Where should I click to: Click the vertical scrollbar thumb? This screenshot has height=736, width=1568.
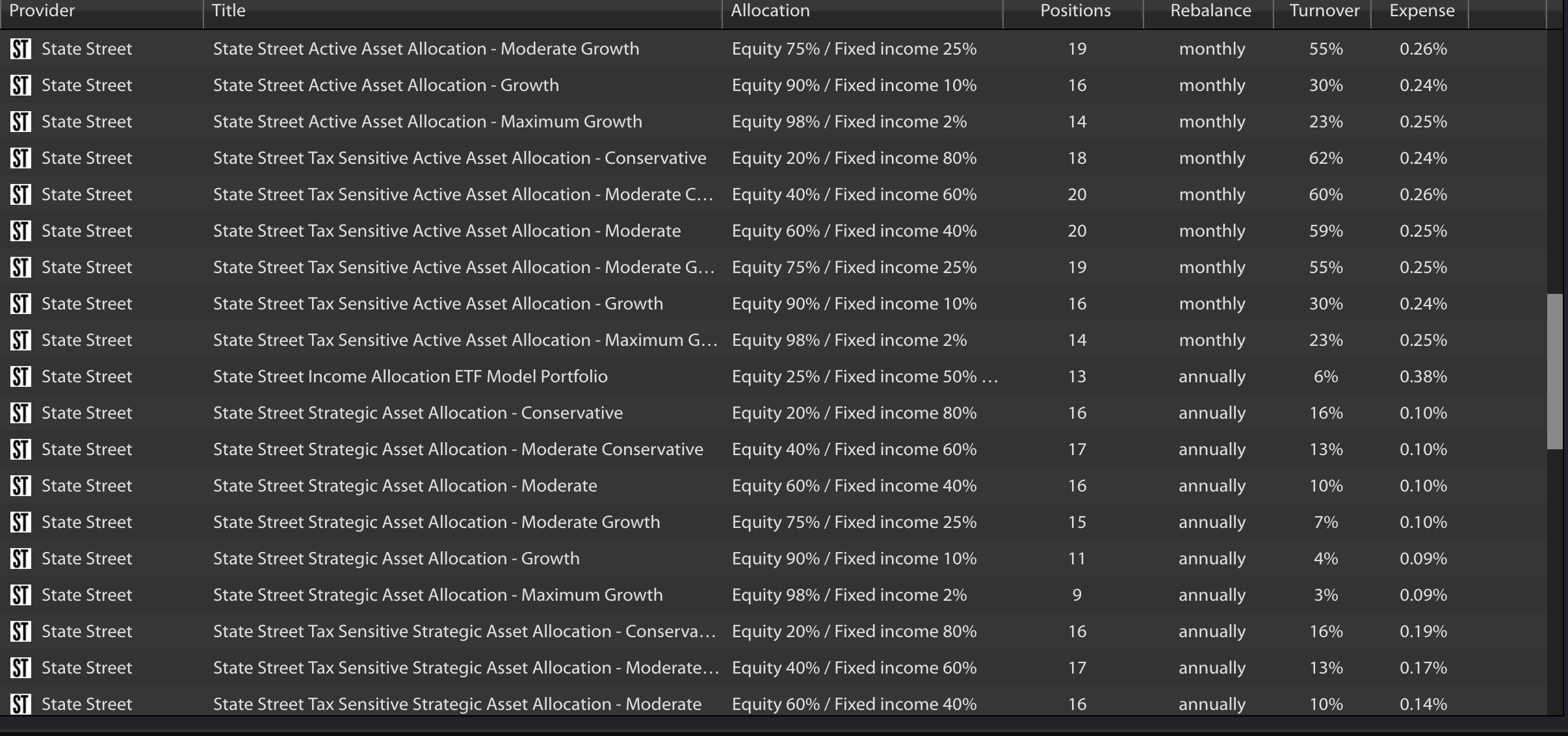point(1554,371)
